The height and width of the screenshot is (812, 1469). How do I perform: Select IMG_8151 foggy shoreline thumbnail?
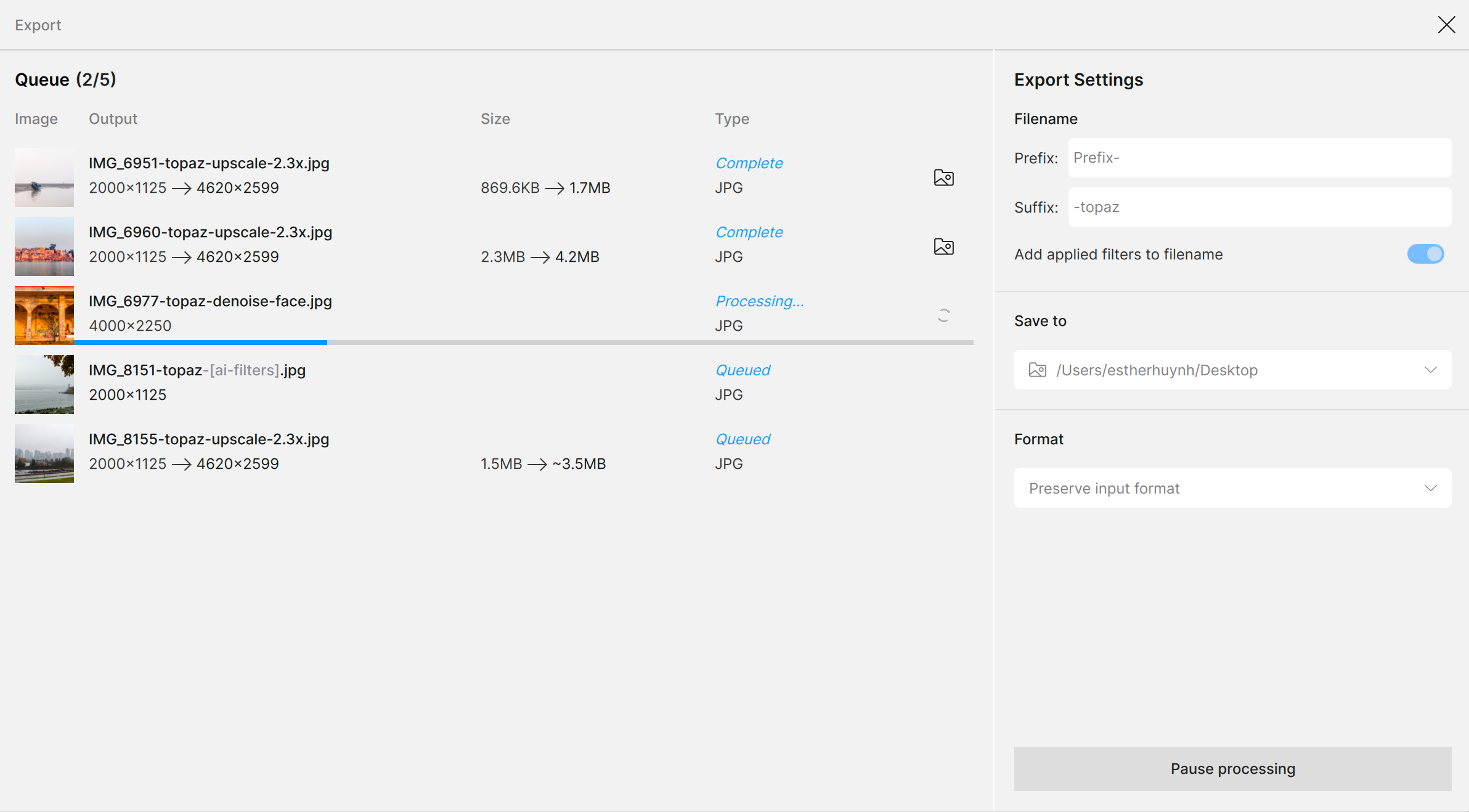pos(44,384)
